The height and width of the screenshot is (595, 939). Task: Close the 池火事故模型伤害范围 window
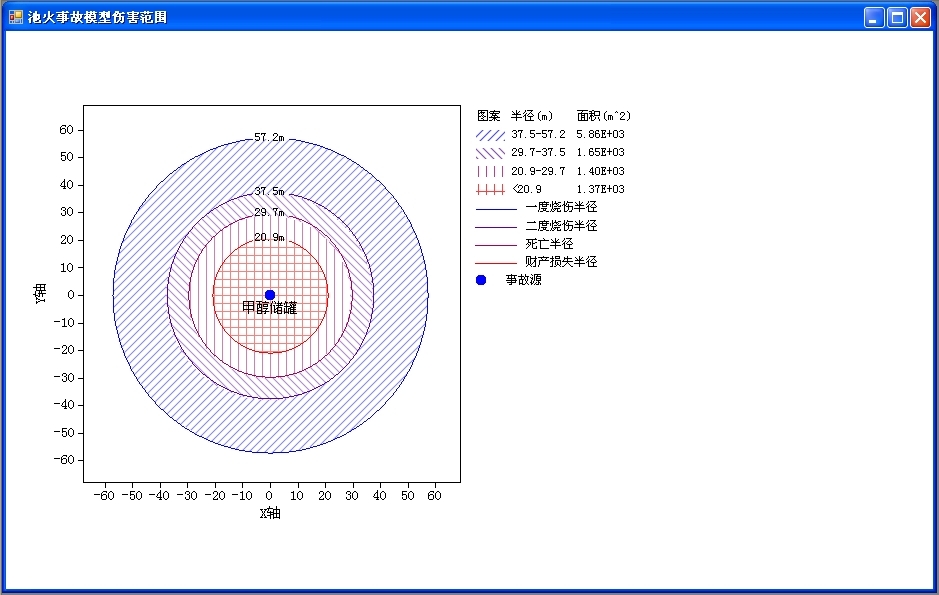[920, 17]
